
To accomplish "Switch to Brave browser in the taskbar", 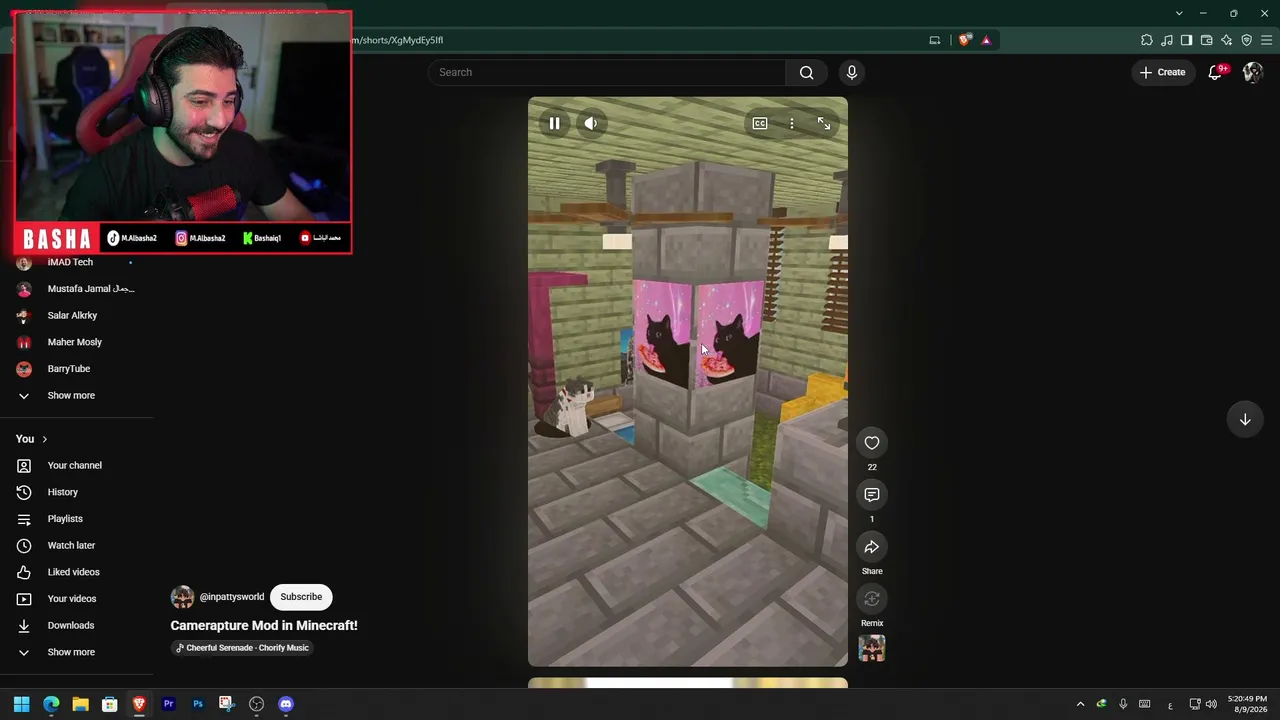I will (x=139, y=704).
